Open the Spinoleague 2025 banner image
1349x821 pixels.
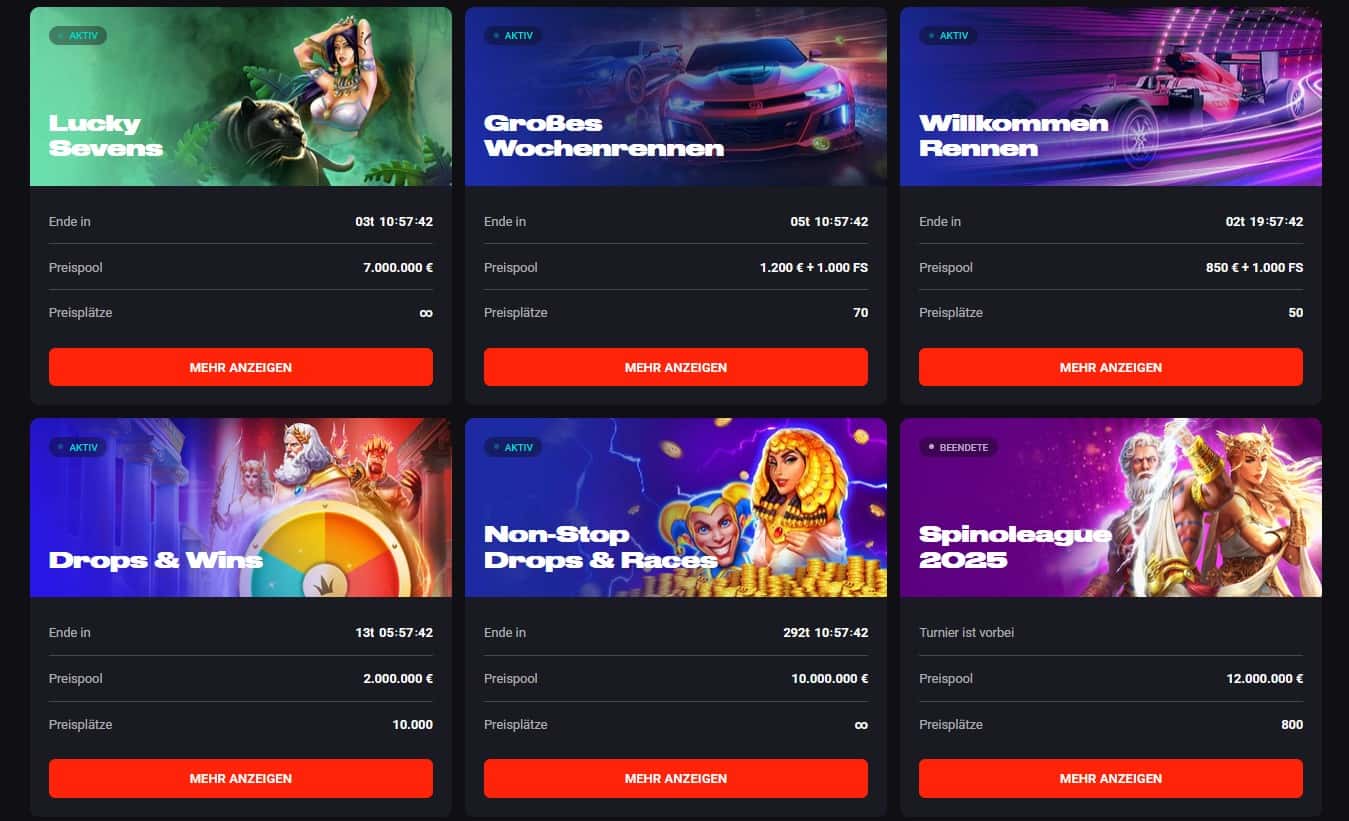click(x=1111, y=507)
